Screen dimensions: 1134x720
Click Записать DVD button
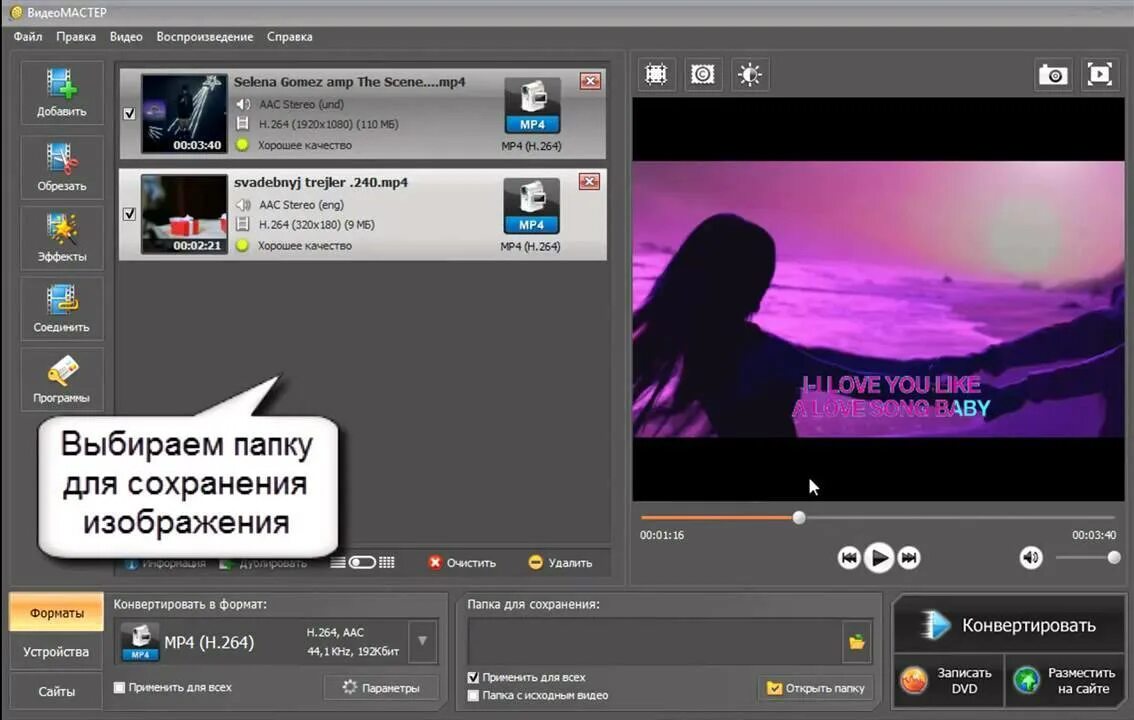(x=949, y=680)
